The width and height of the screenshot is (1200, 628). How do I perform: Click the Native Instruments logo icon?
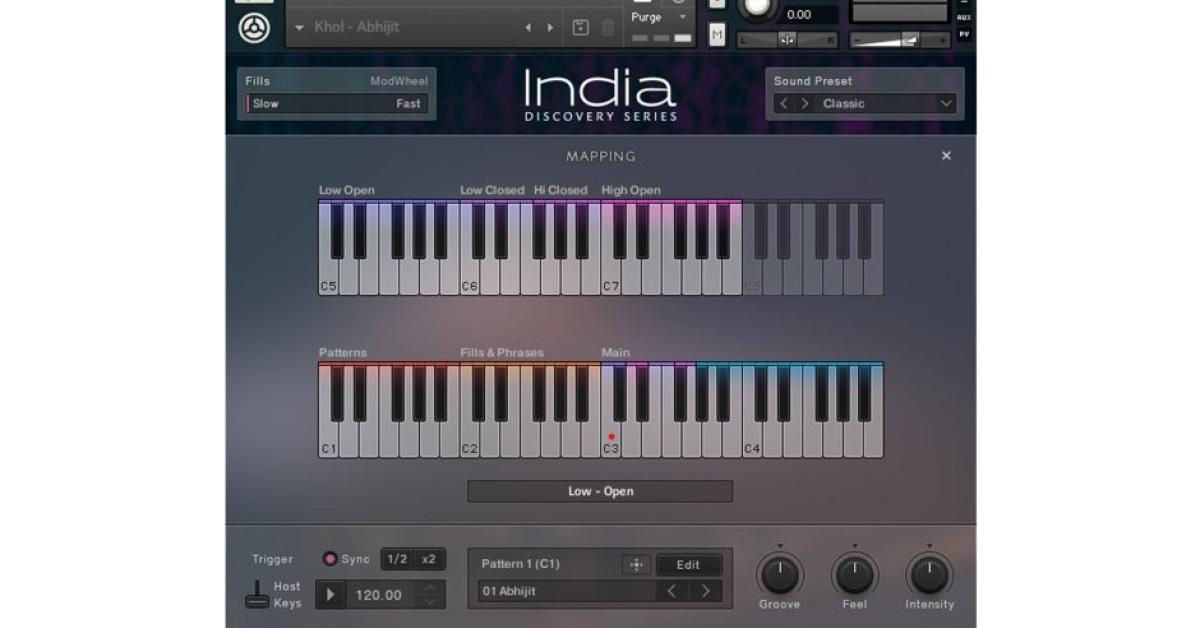point(255,26)
